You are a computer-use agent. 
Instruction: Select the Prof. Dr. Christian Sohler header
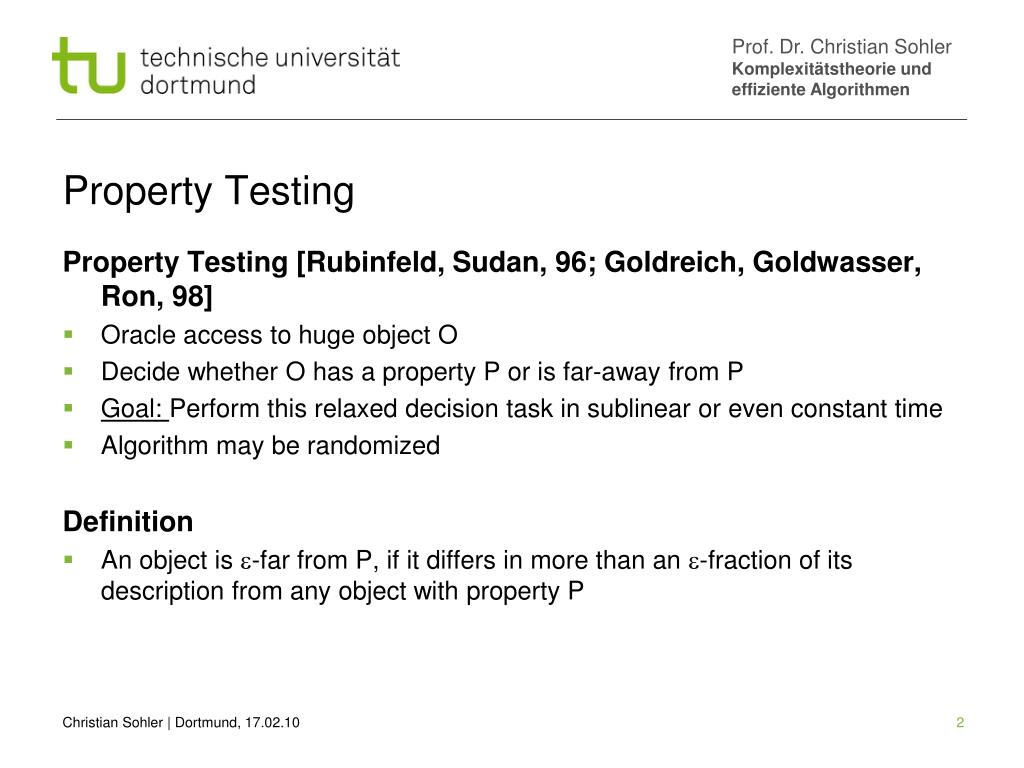[841, 47]
